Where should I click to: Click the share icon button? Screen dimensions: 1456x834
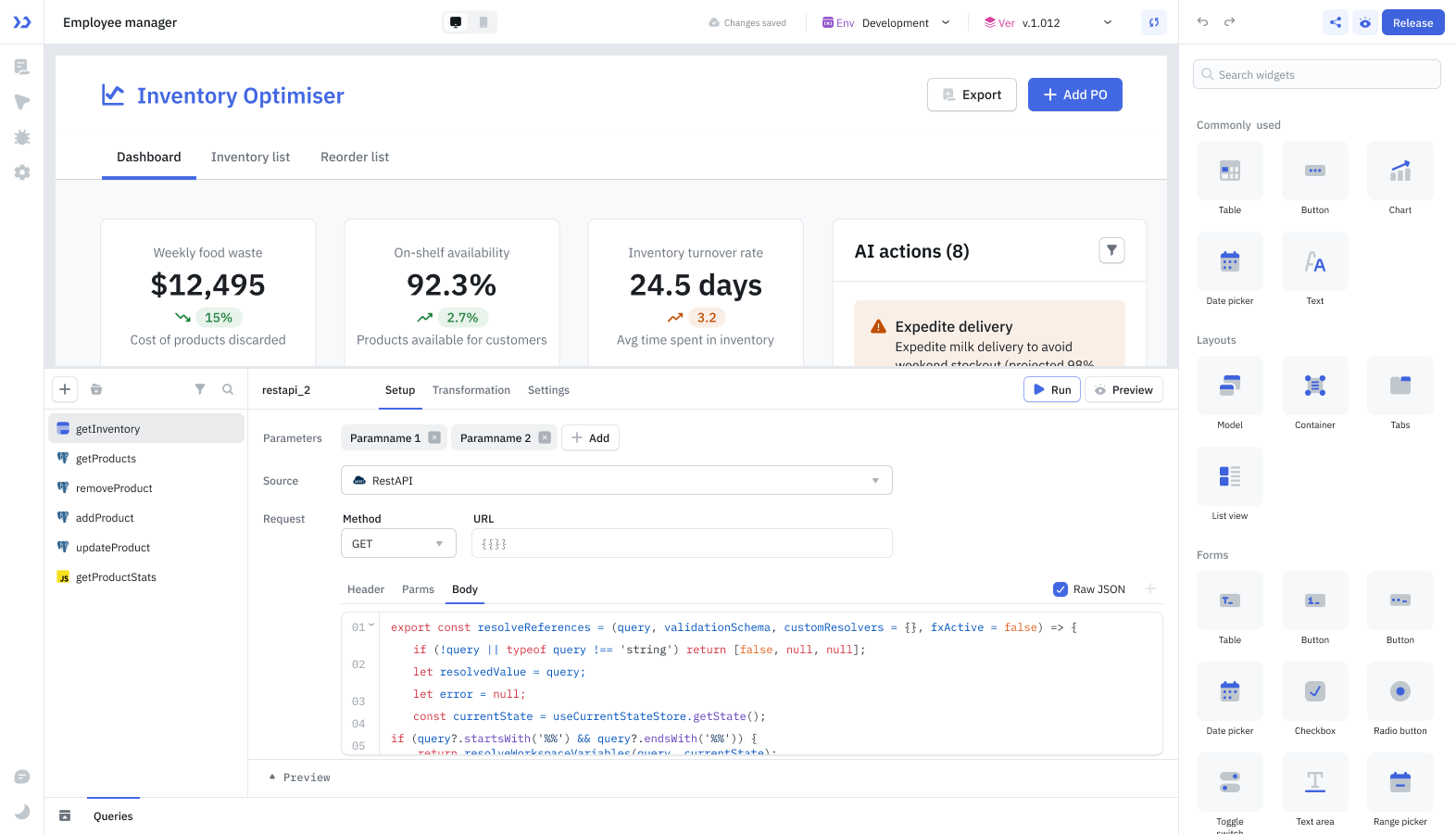point(1335,23)
